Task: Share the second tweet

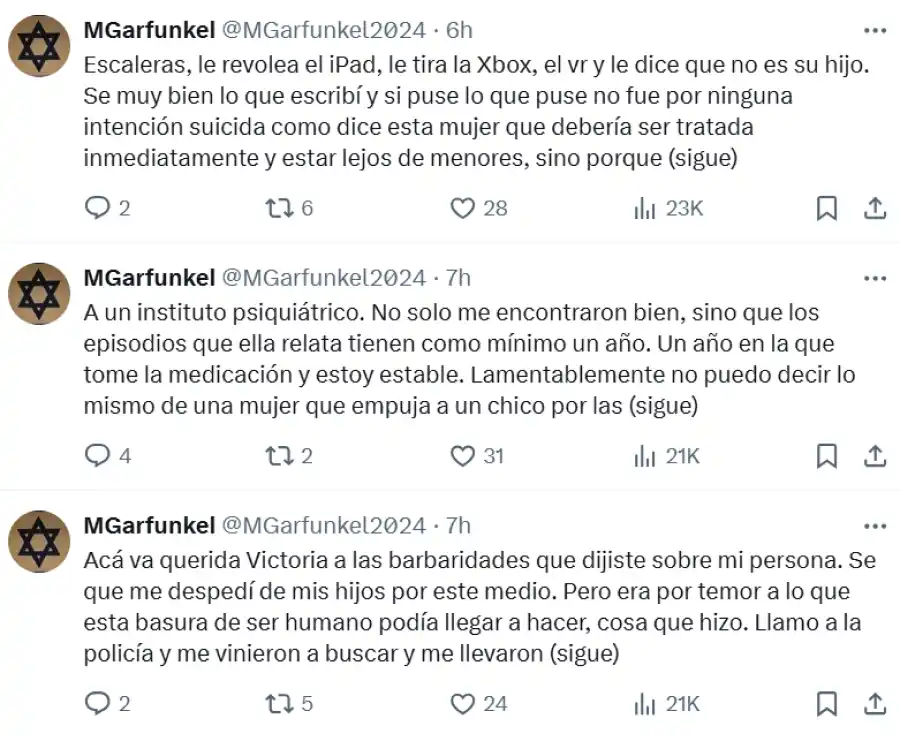Action: tap(875, 456)
